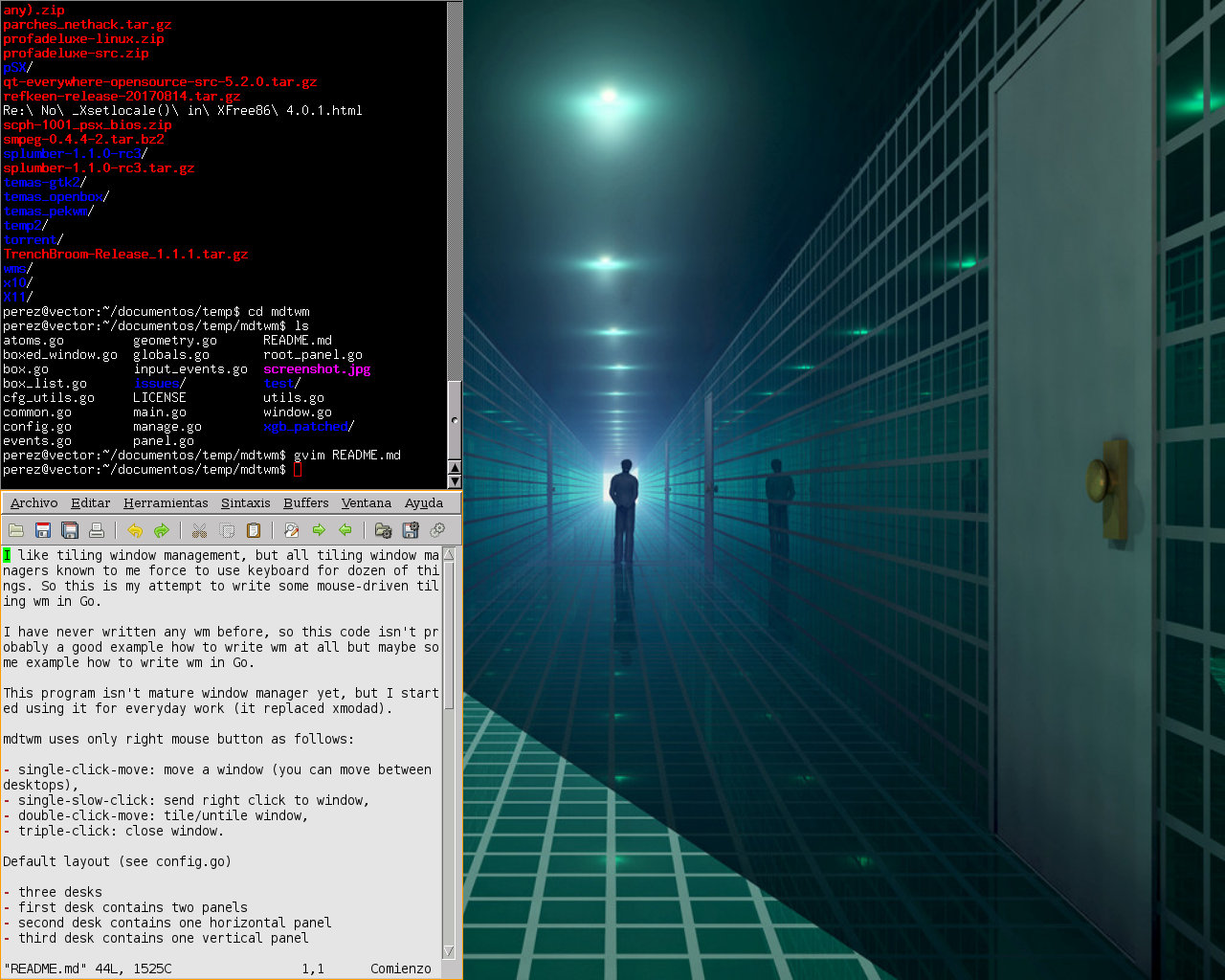This screenshot has width=1225, height=980.
Task: Click the "cd mdtwm" command in terminal
Action: [x=278, y=312]
